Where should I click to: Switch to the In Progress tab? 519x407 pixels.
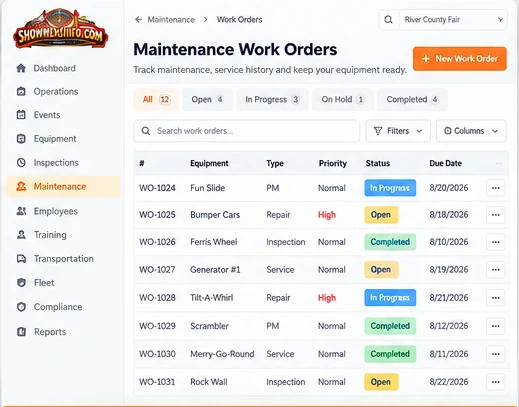(x=272, y=99)
